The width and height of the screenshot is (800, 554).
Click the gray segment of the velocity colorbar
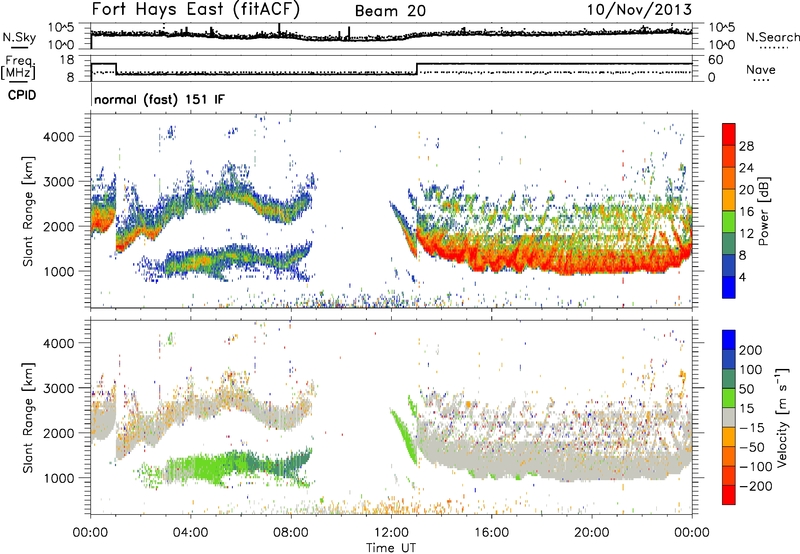(729, 417)
